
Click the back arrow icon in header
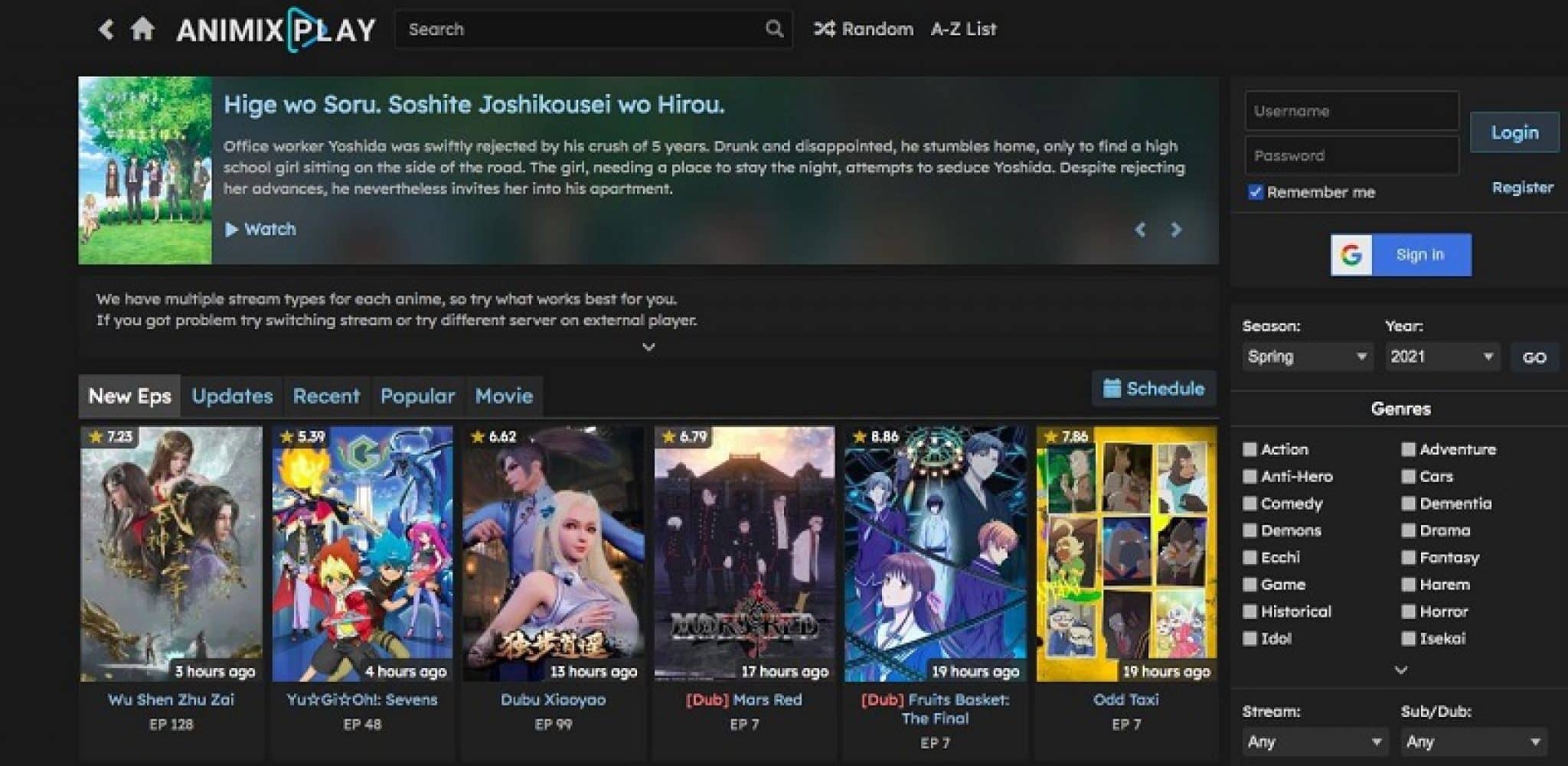[106, 30]
